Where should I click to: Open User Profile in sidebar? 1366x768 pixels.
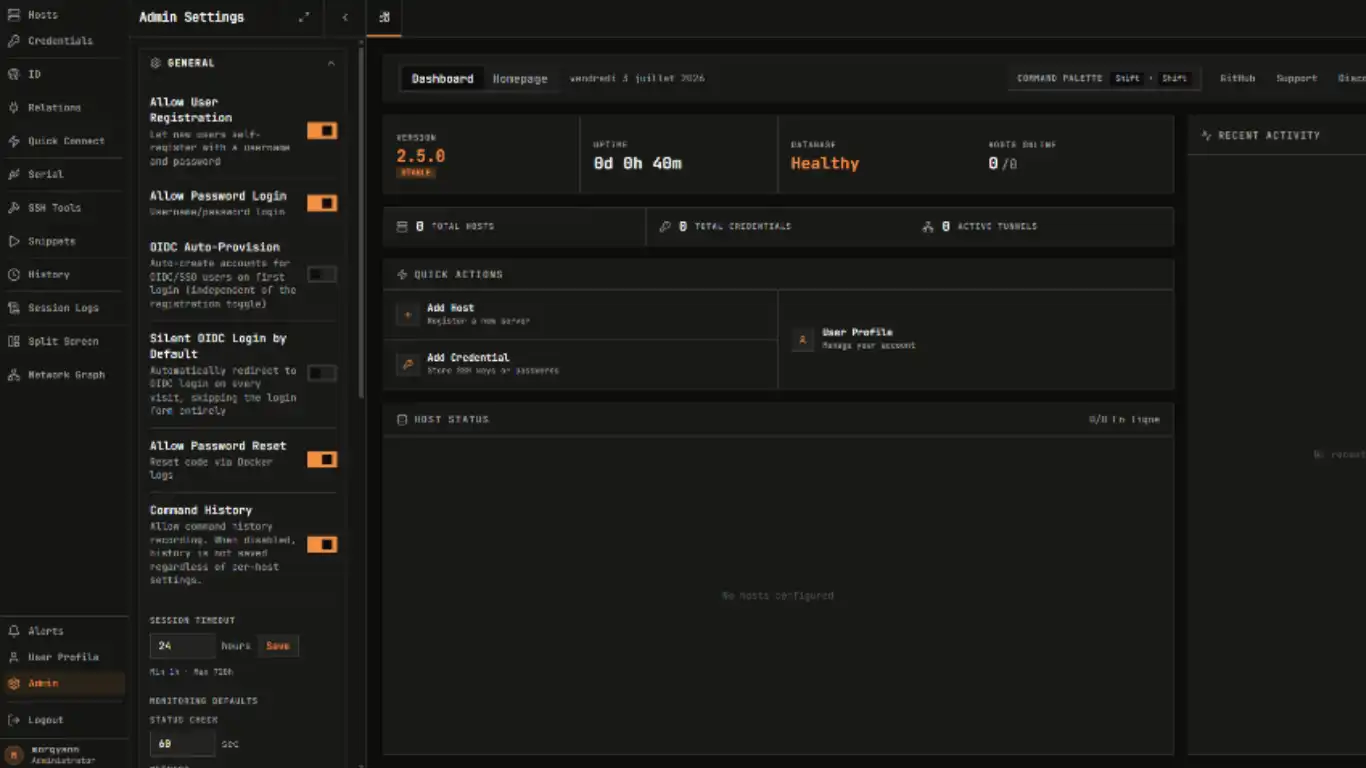62,657
